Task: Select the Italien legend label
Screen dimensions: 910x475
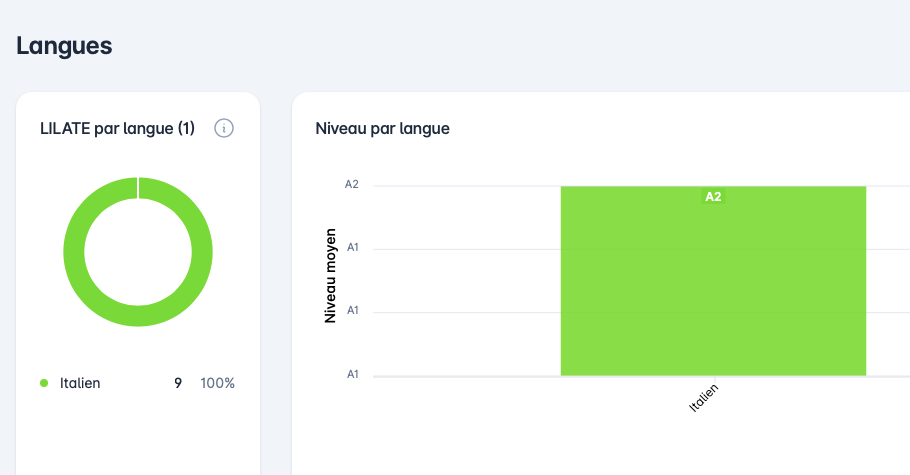Action: (x=80, y=383)
